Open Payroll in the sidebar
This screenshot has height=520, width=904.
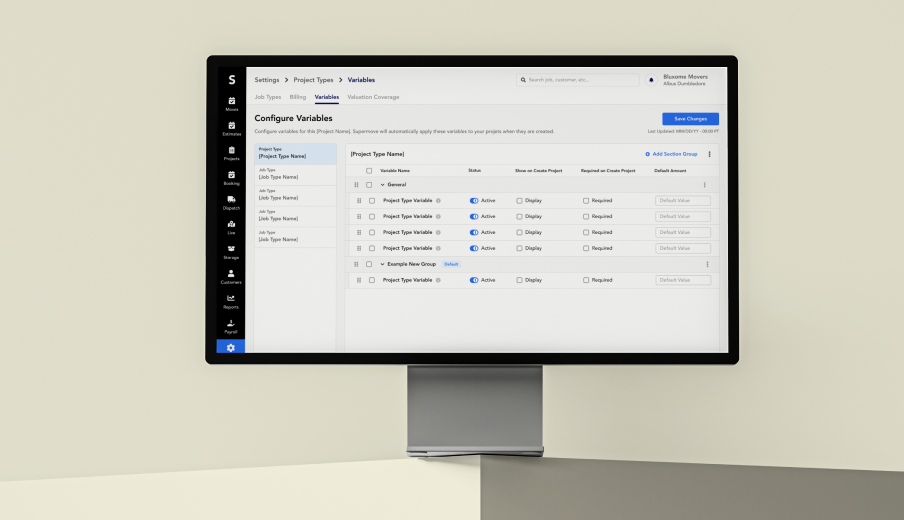(x=231, y=326)
